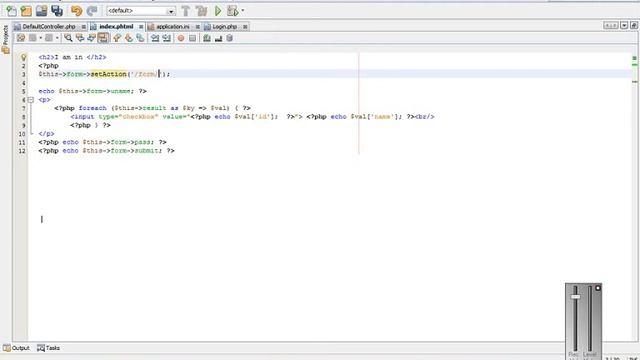The width and height of the screenshot is (640, 360).
Task: Click the Uncomment icon in editor toolbar
Action: pos(218,38)
